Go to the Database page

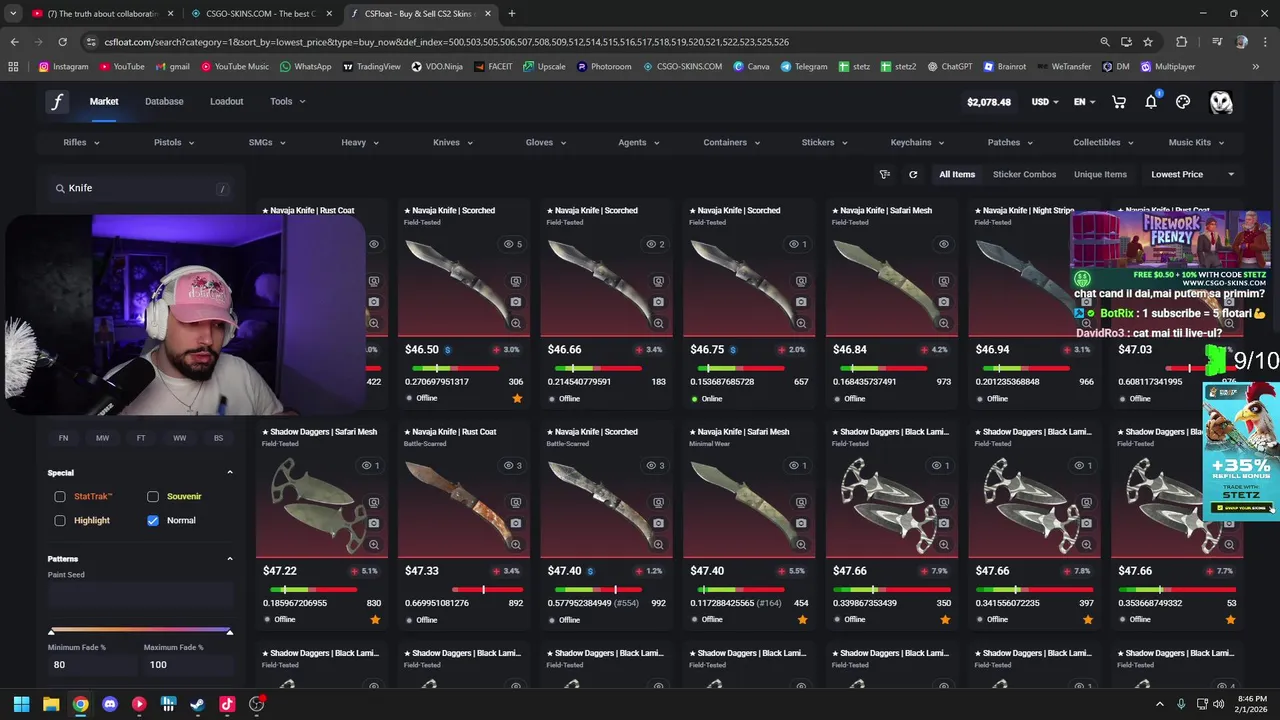tap(164, 101)
